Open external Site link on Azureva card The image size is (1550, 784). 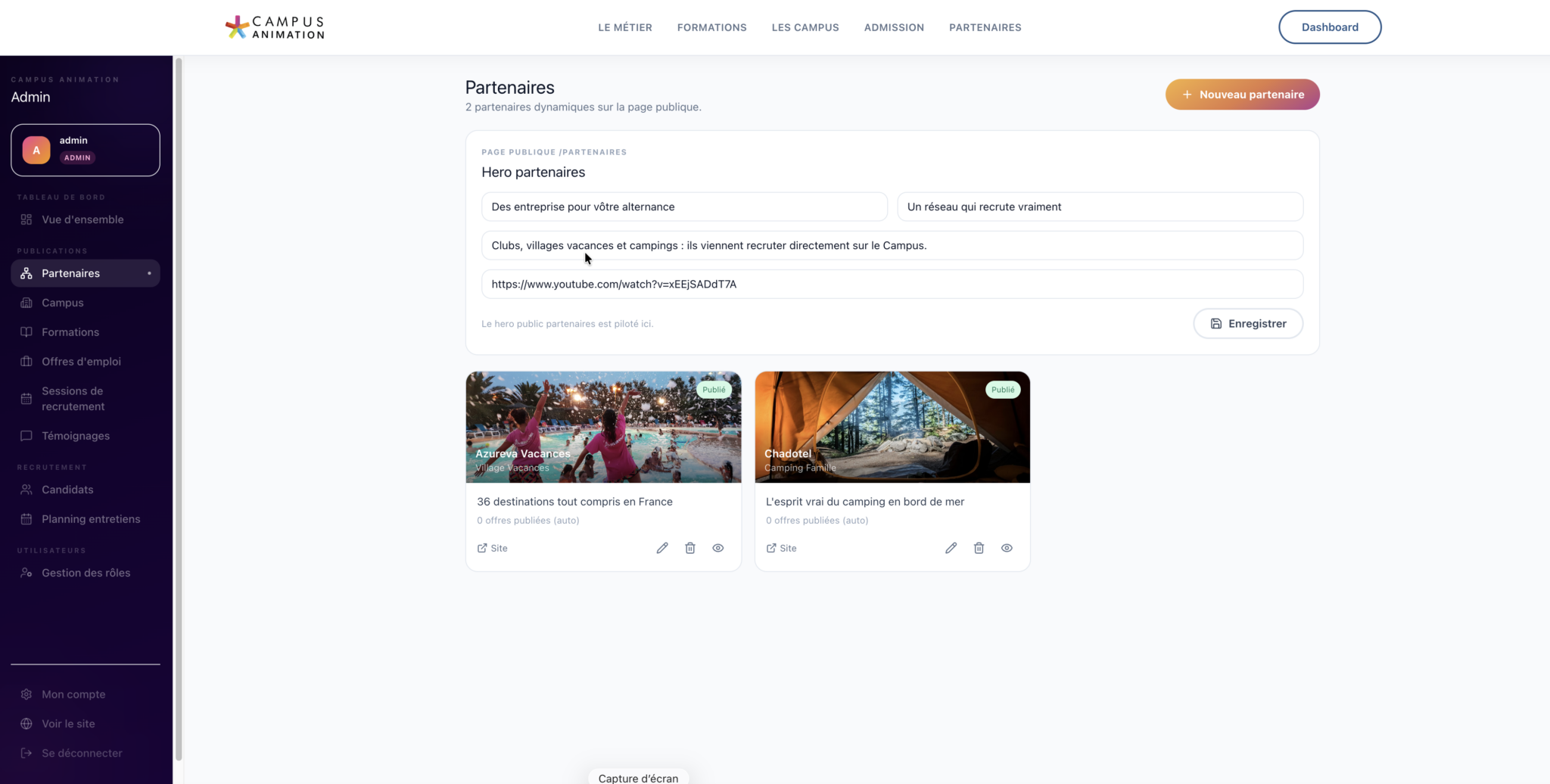coord(492,548)
